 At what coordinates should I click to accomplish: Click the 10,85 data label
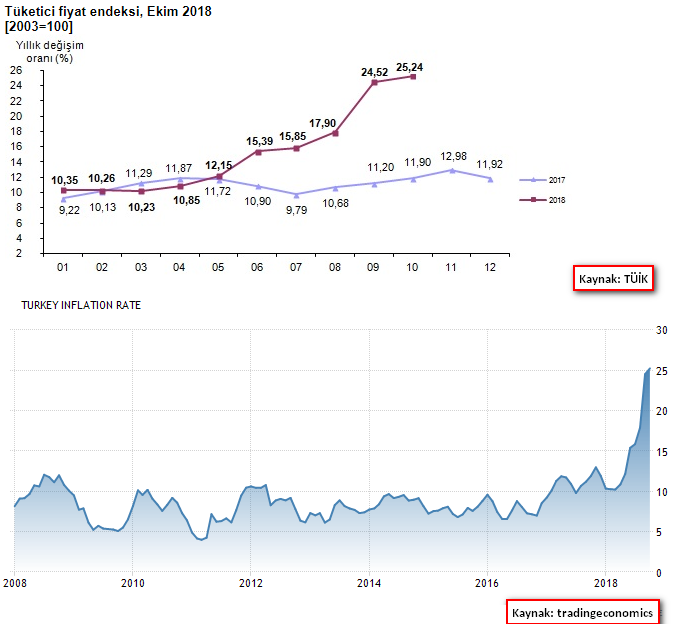coord(186,200)
